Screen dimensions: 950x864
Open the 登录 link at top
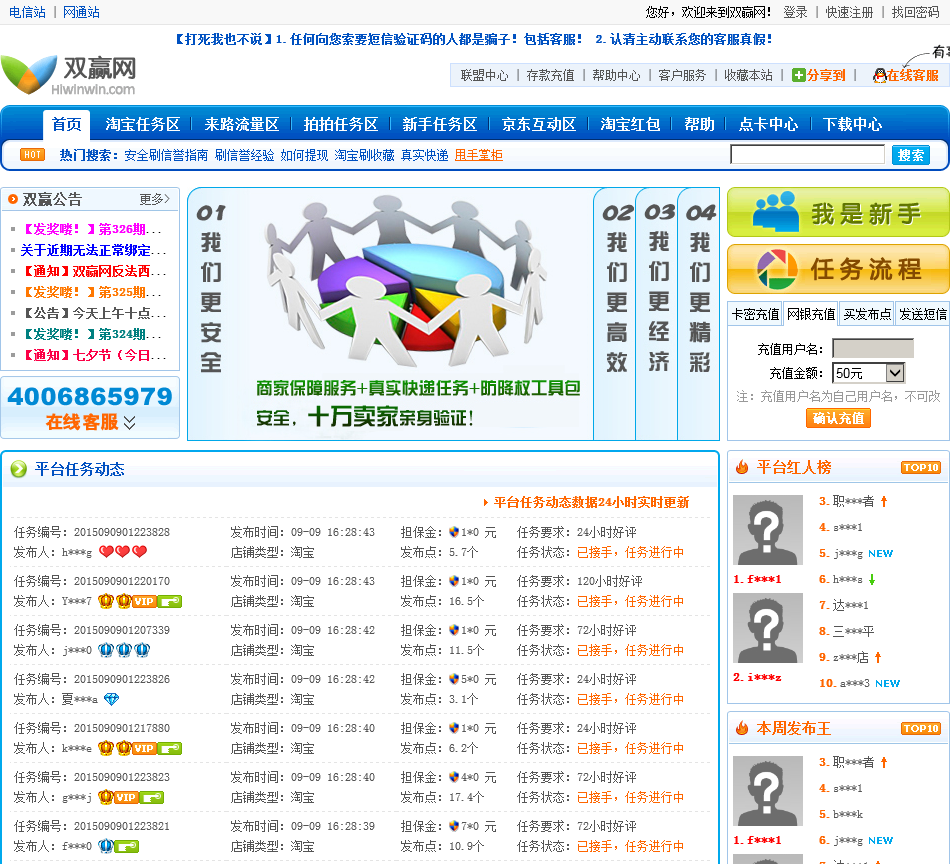[x=795, y=12]
